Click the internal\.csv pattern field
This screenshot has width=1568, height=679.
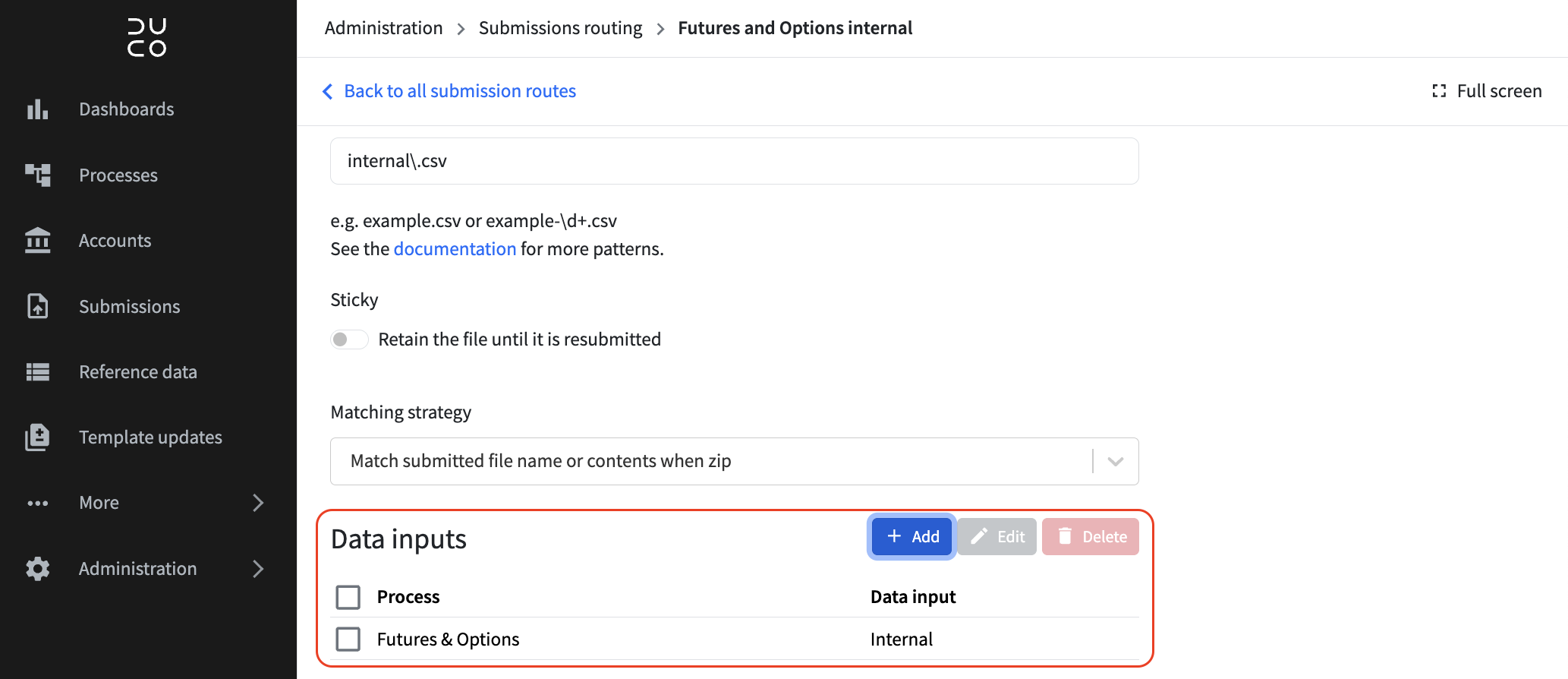click(x=734, y=161)
